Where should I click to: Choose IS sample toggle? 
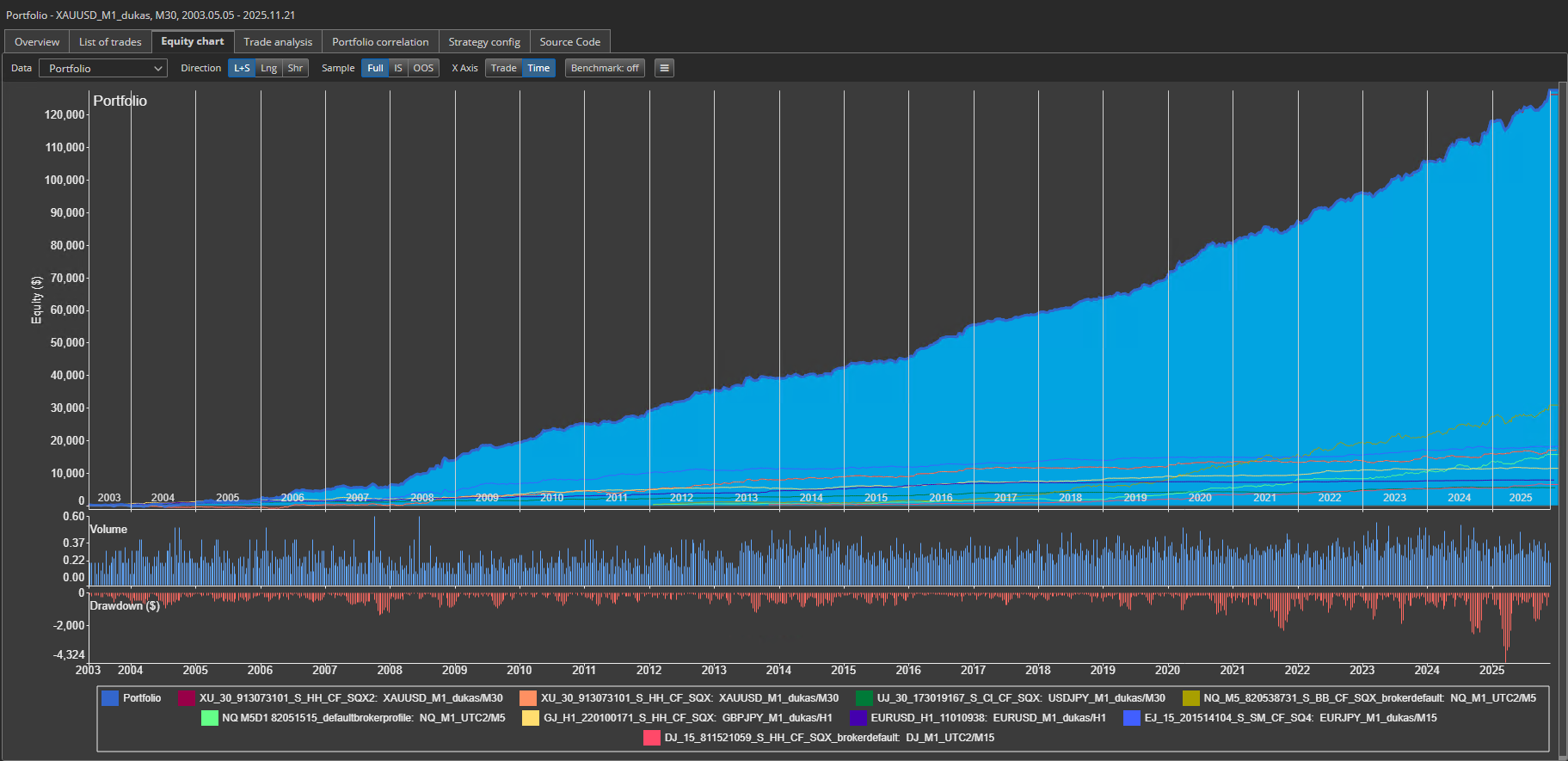[398, 68]
